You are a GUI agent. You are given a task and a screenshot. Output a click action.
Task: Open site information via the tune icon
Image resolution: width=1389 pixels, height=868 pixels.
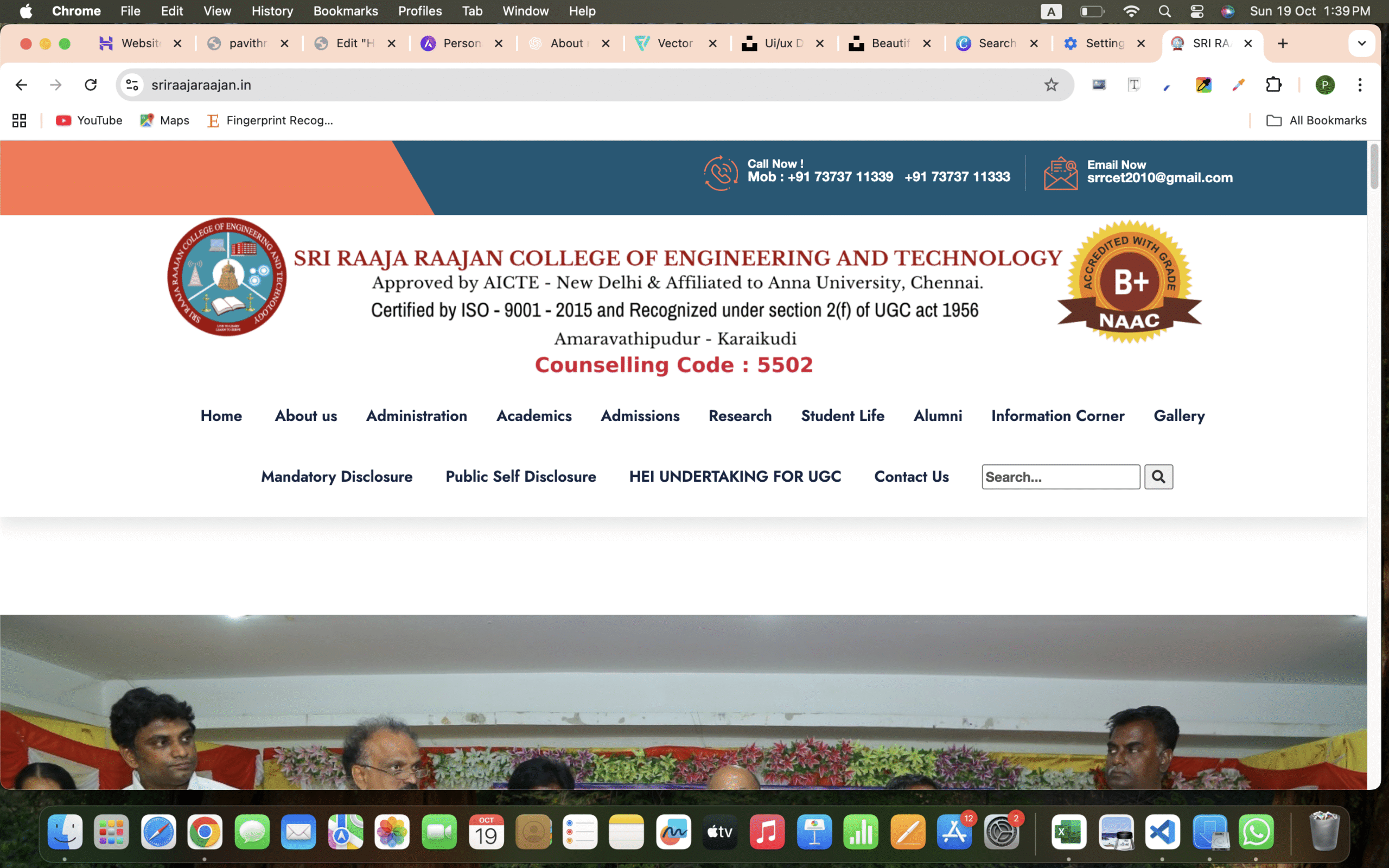(131, 85)
